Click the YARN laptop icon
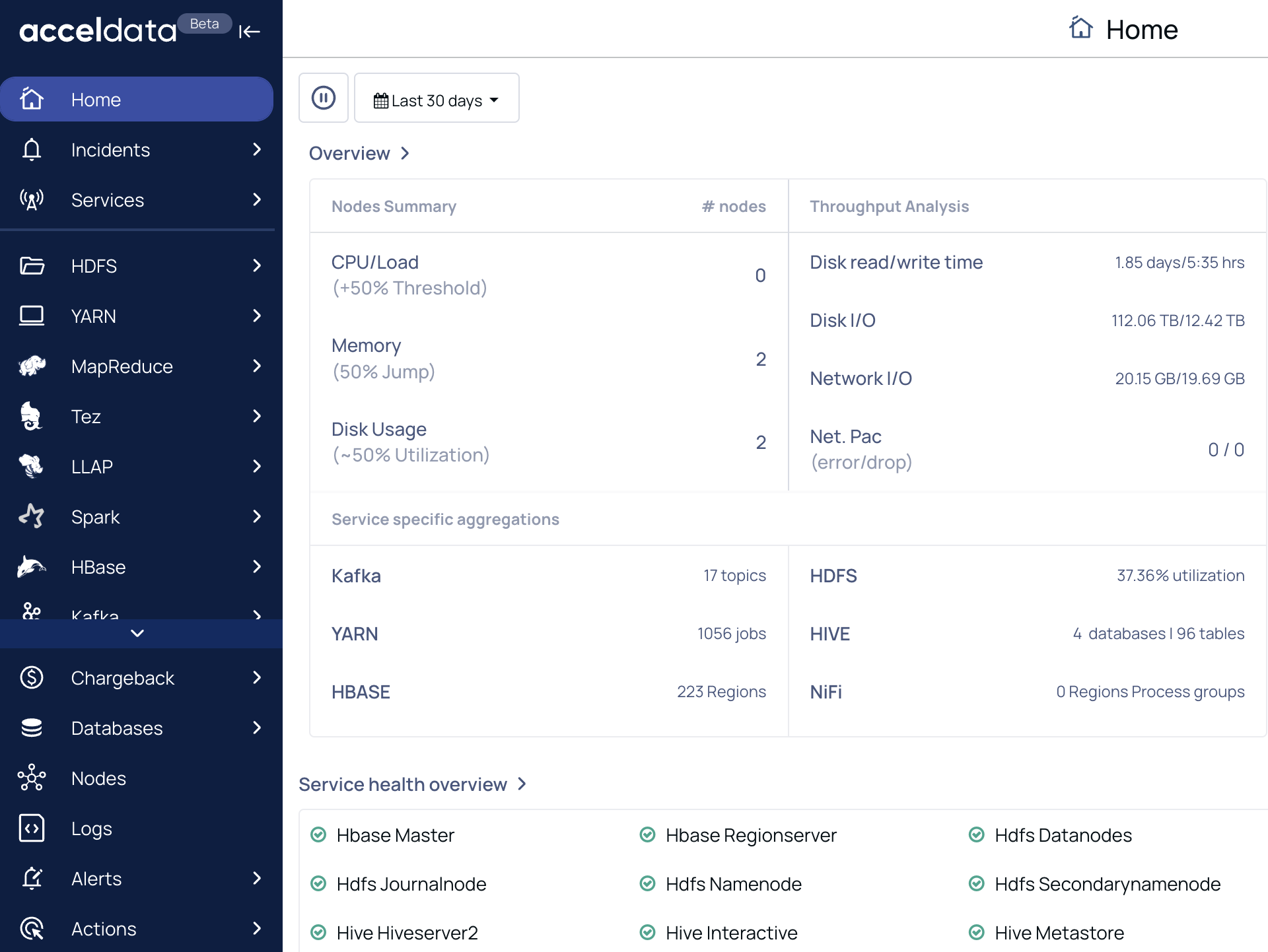The width and height of the screenshot is (1268, 952). click(x=32, y=316)
